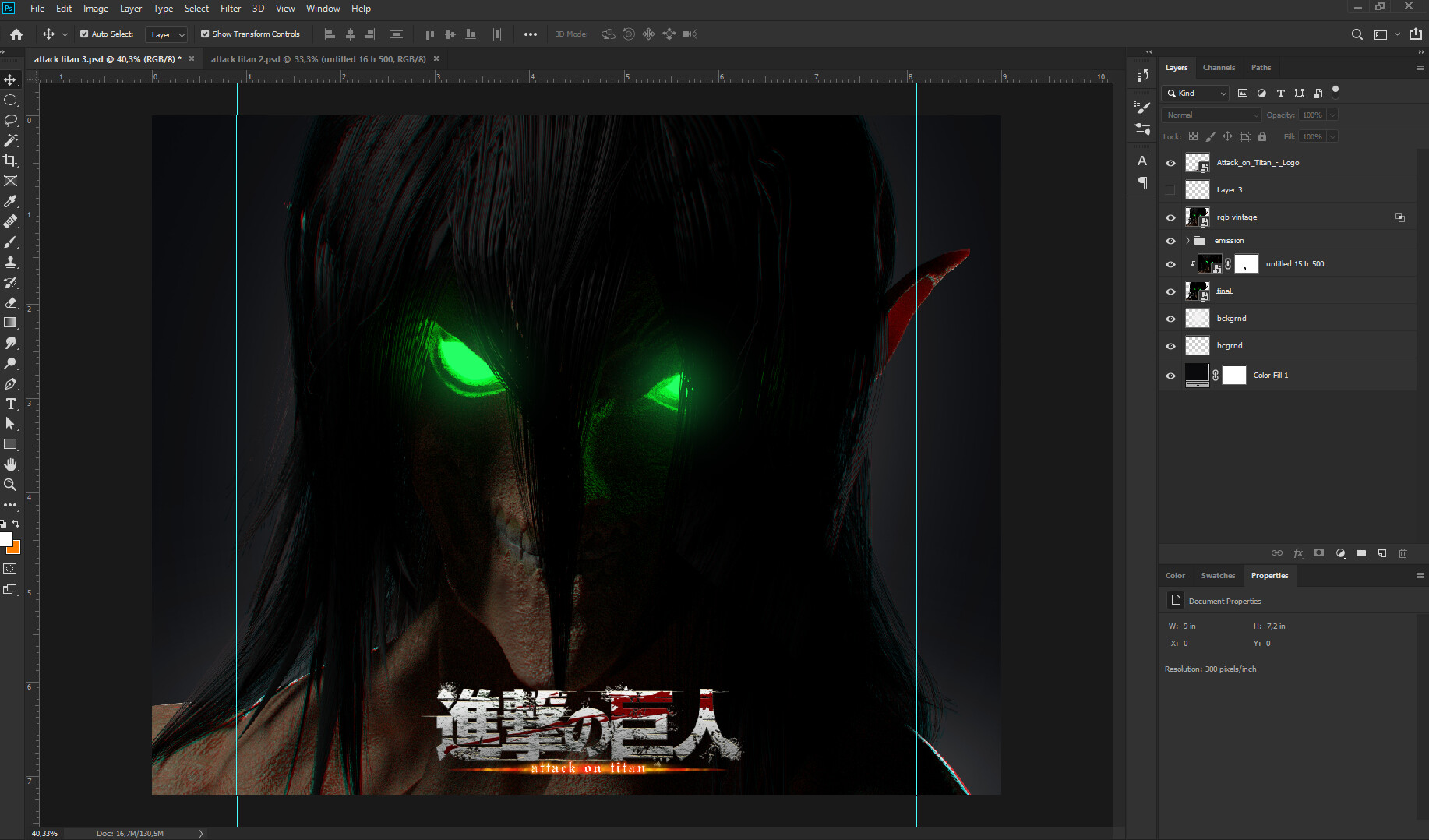Switch to the Paths tab
The image size is (1429, 840).
click(x=1261, y=68)
